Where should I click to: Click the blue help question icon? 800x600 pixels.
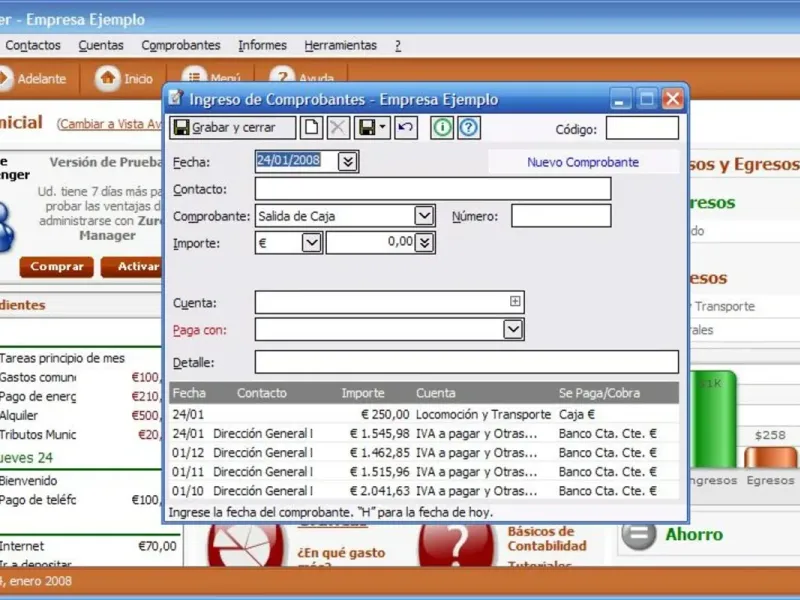[468, 128]
